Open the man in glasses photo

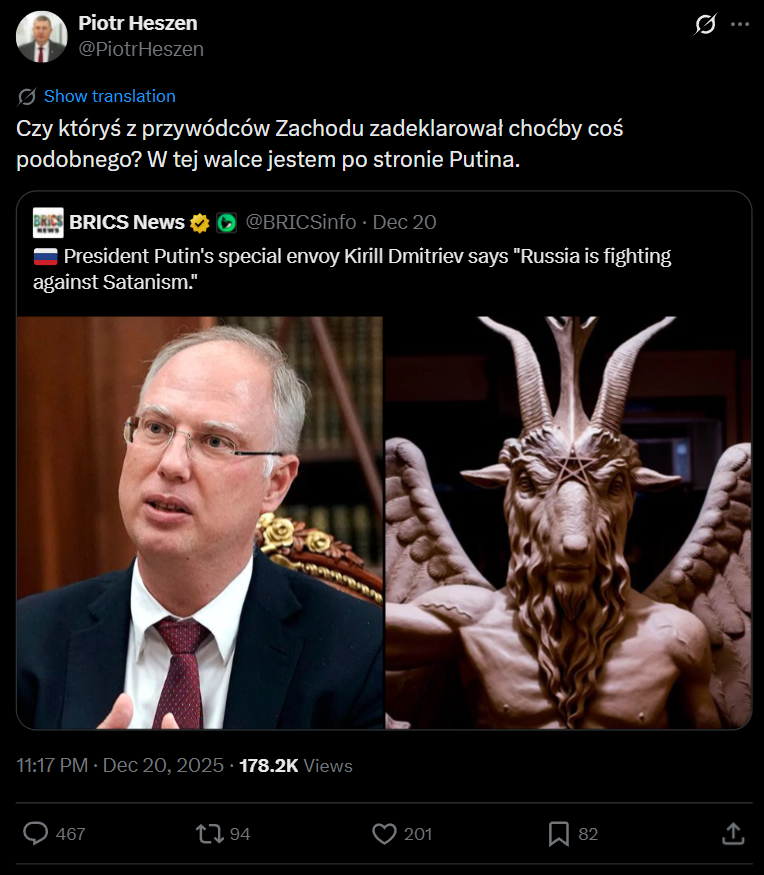200,523
